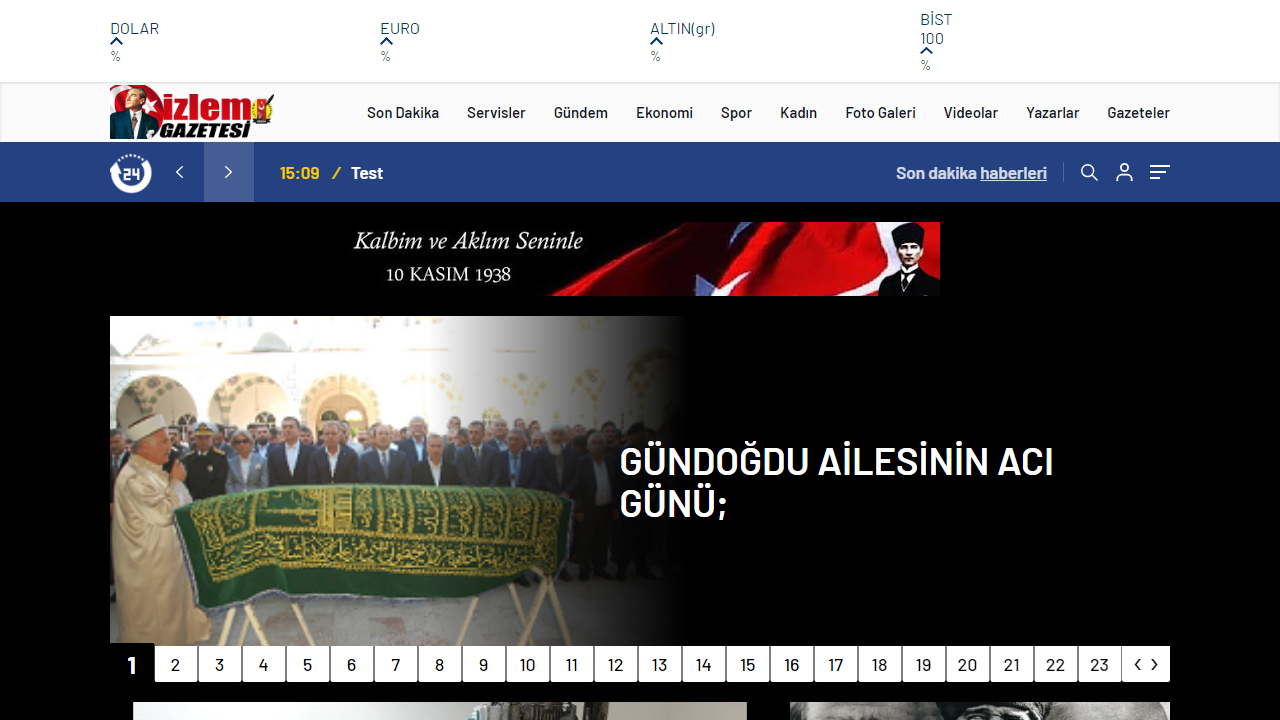Open the GÜNDOĞDU AİLESİNİN ACI GÜNÜ headline

tap(838, 480)
